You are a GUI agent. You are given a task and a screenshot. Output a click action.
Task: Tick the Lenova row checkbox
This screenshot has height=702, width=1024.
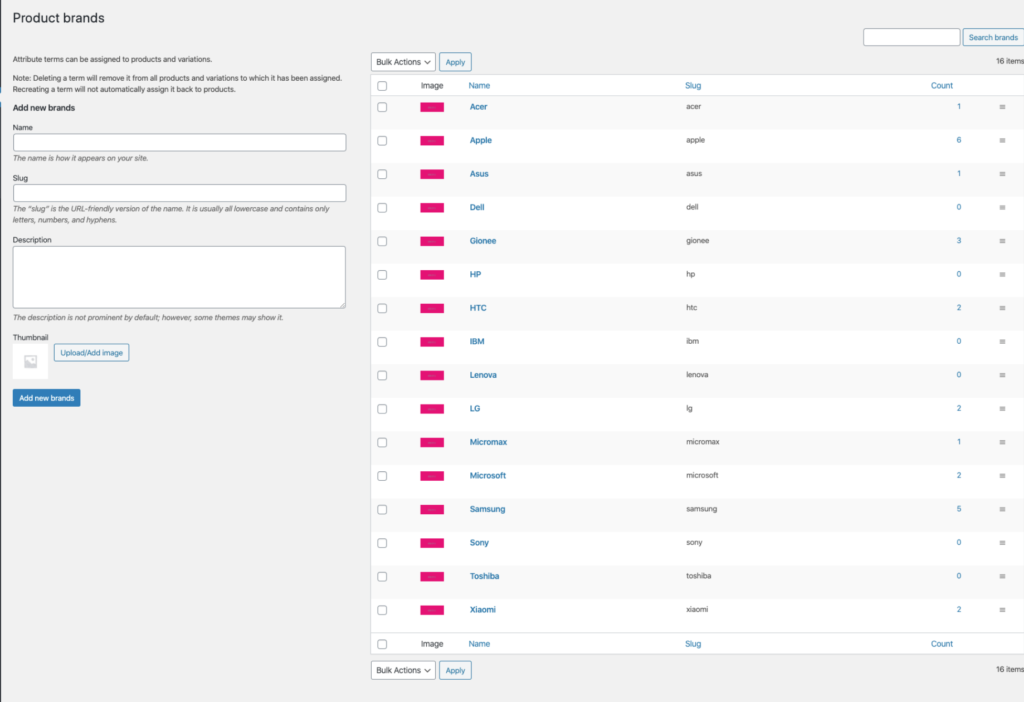382,375
